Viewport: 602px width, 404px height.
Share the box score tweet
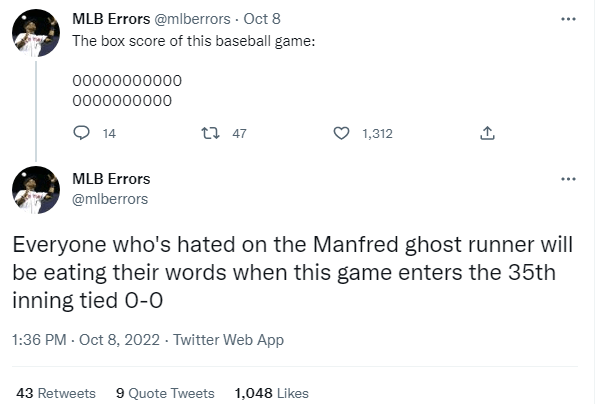pyautogui.click(x=487, y=133)
